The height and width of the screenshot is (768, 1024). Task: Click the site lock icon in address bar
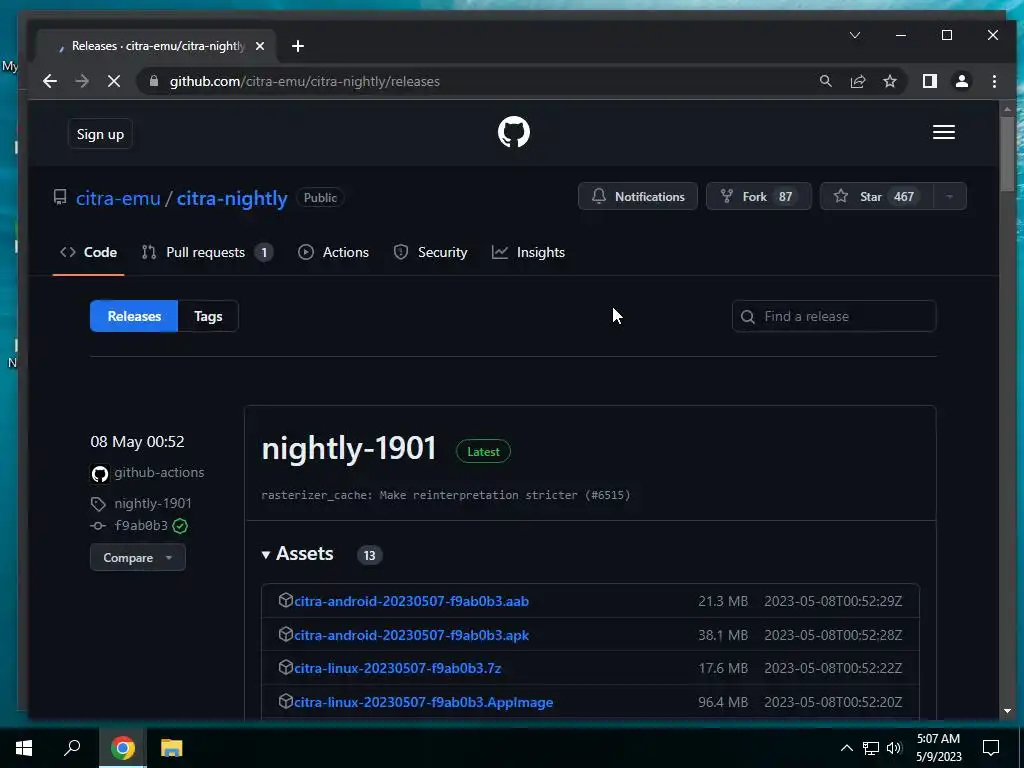coord(154,81)
